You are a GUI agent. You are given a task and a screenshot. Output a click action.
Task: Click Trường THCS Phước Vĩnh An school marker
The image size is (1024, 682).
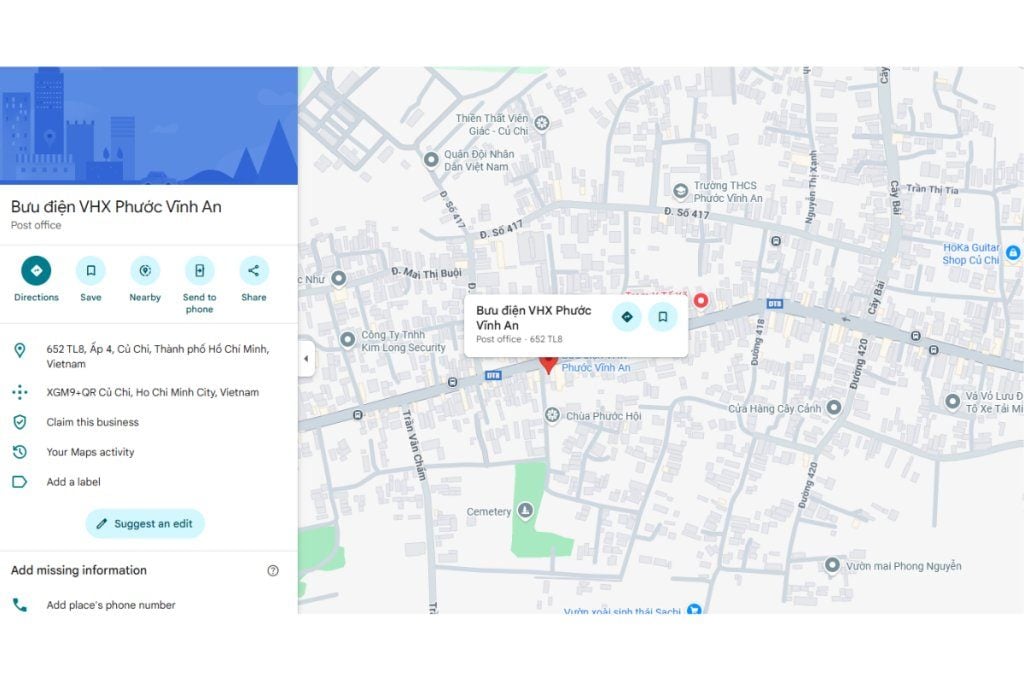(680, 191)
